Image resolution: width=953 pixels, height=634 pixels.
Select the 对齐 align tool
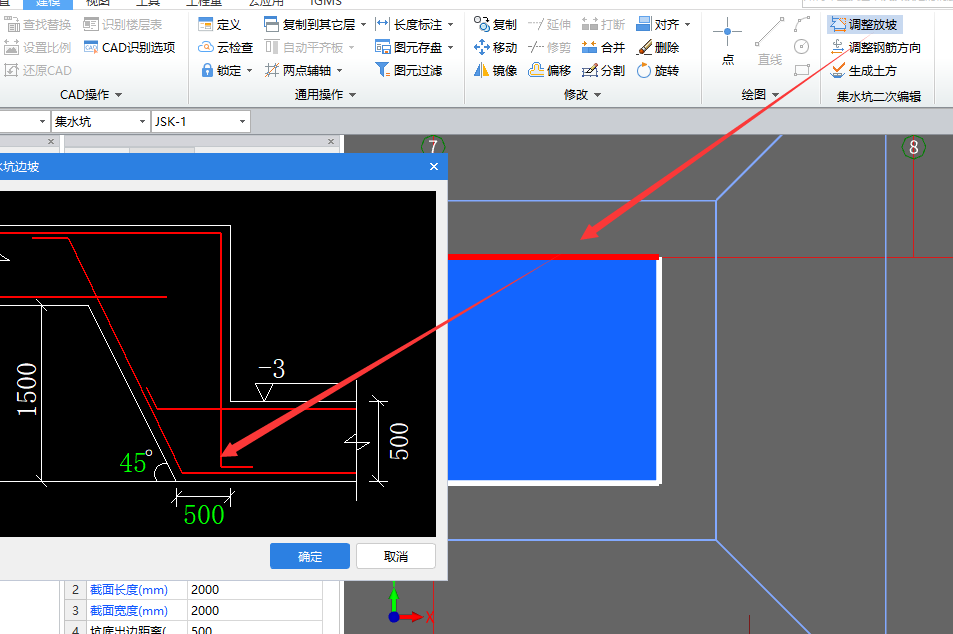pos(658,24)
